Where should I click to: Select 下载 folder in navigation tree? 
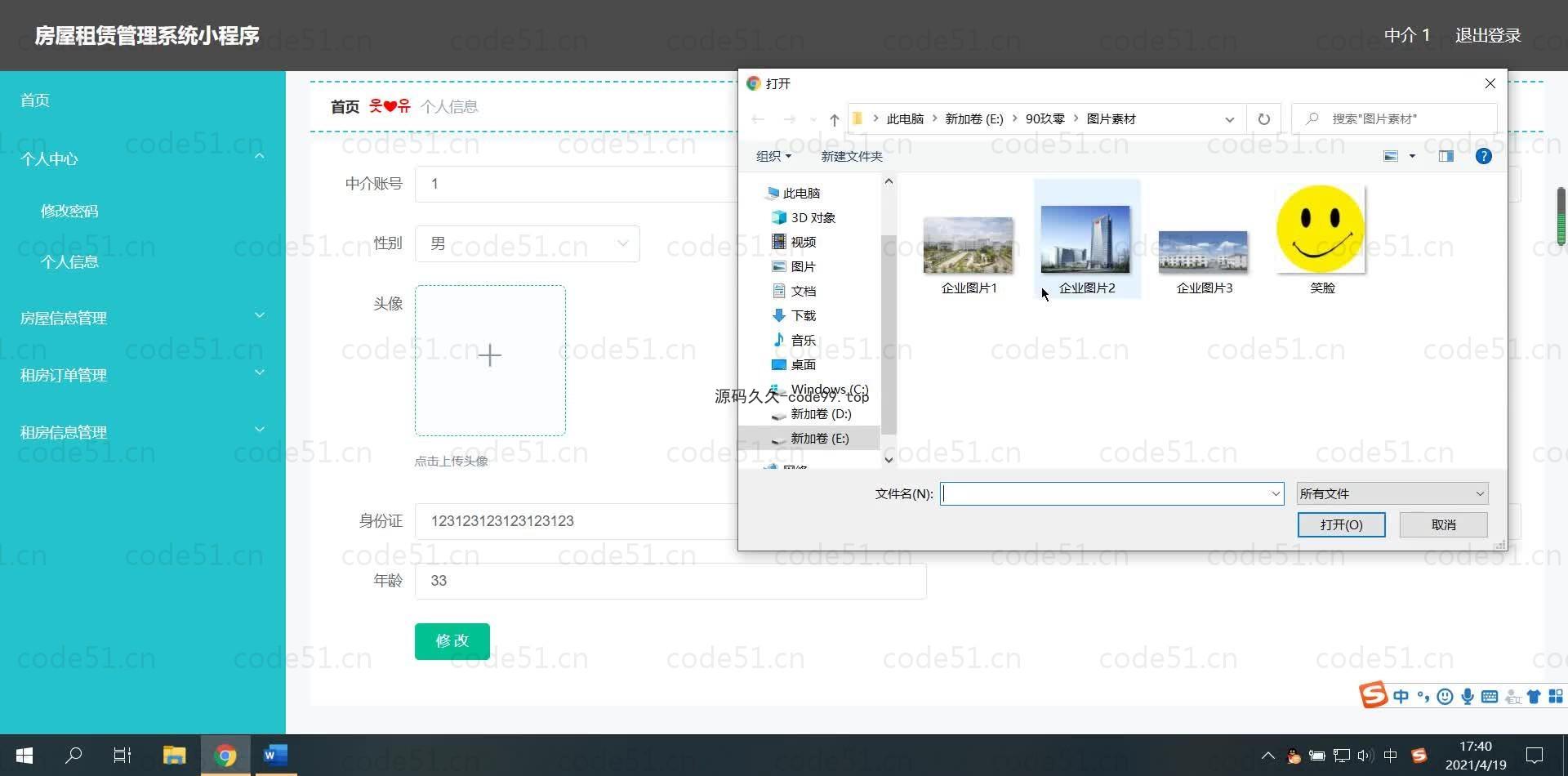click(794, 315)
